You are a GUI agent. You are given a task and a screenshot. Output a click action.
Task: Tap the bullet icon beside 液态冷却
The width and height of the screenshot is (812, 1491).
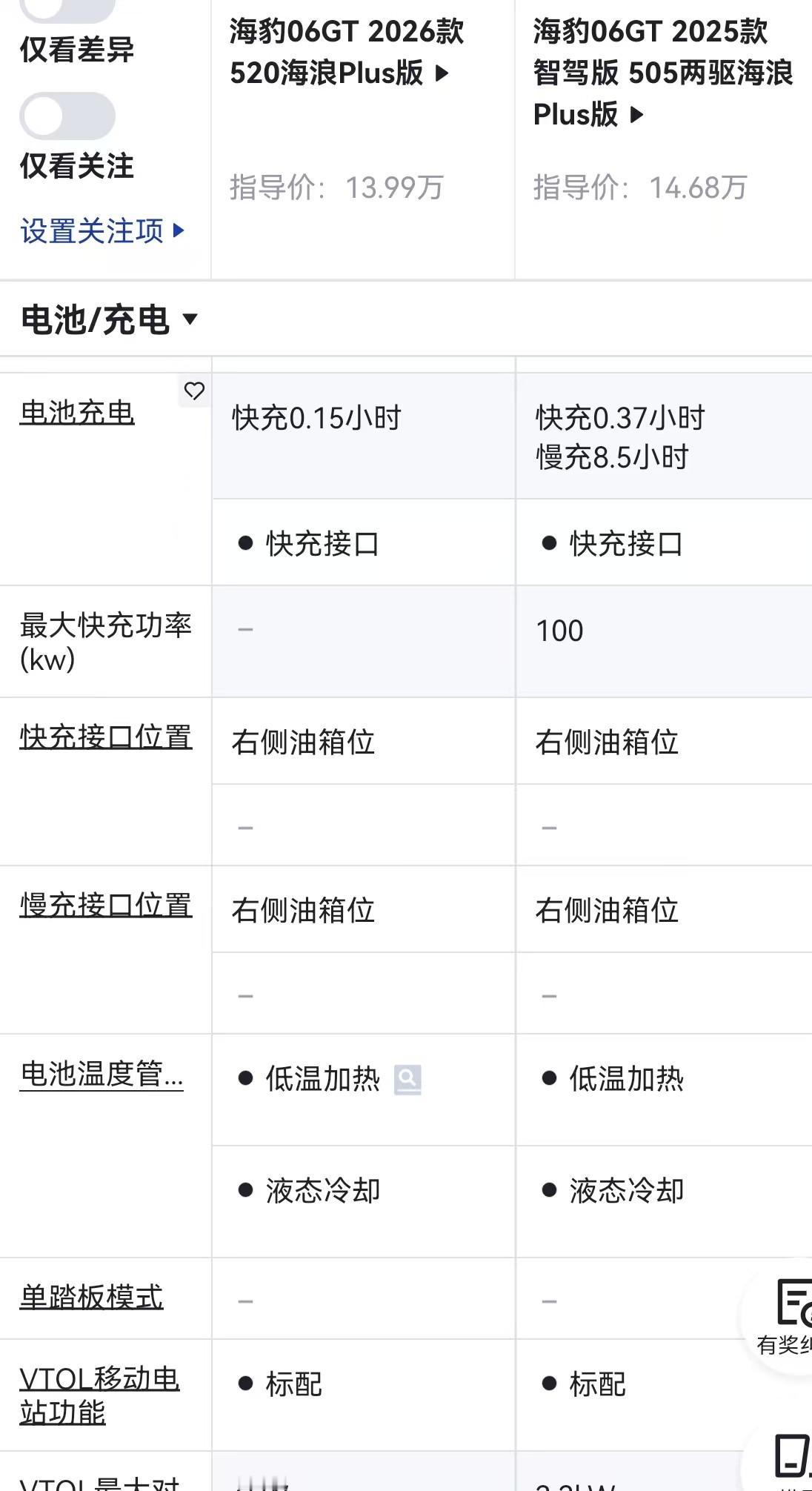(245, 1189)
